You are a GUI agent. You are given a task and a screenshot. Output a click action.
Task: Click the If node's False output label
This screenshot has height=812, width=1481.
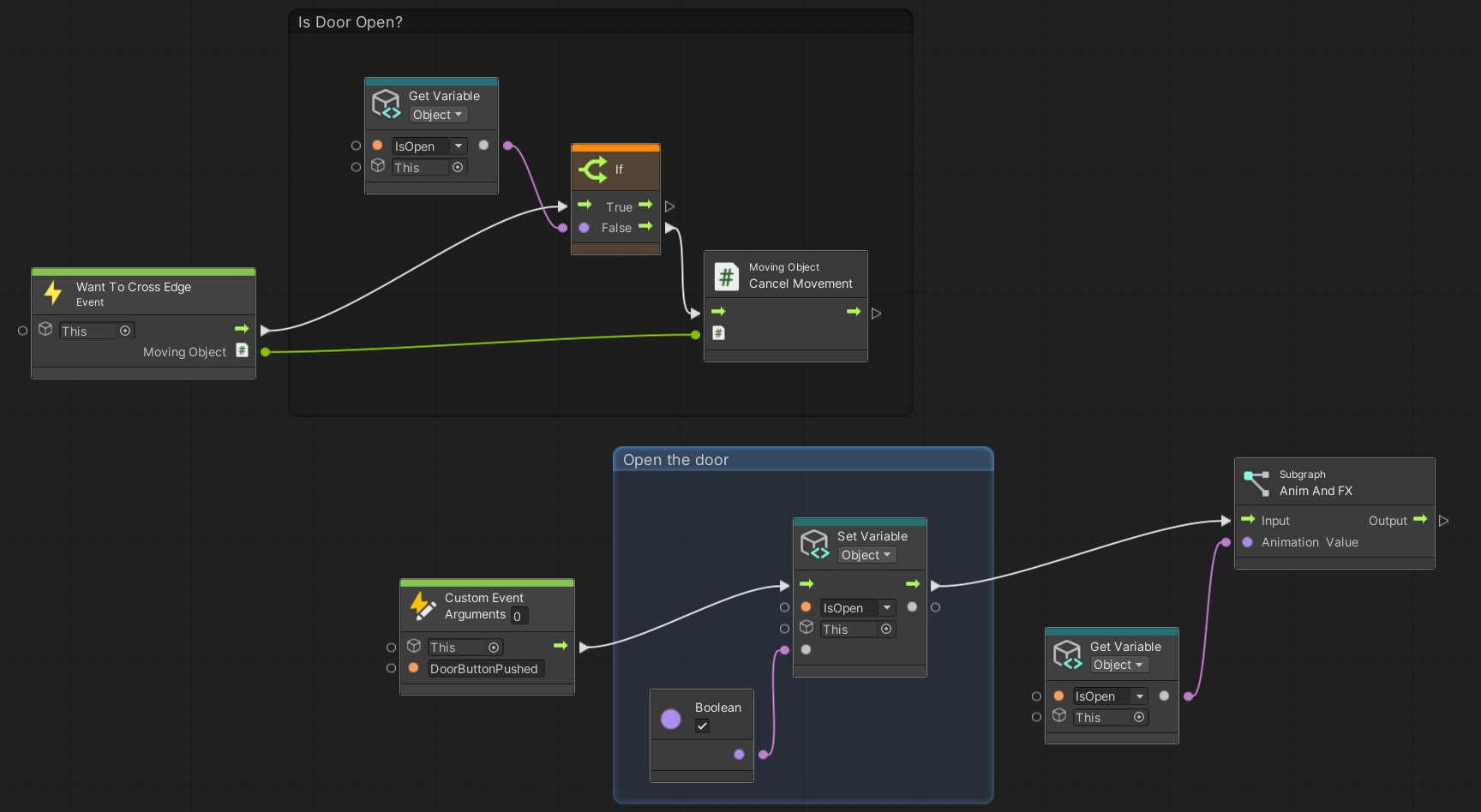[616, 228]
